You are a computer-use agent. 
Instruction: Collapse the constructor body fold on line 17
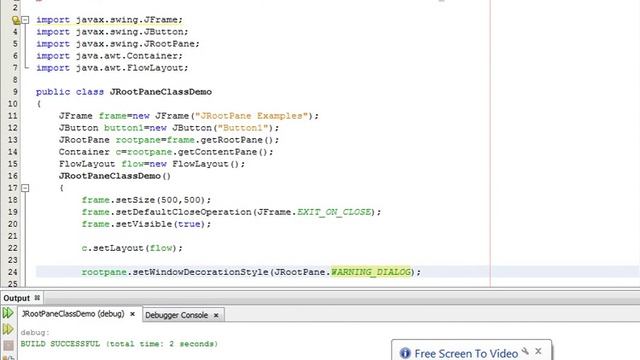25,188
